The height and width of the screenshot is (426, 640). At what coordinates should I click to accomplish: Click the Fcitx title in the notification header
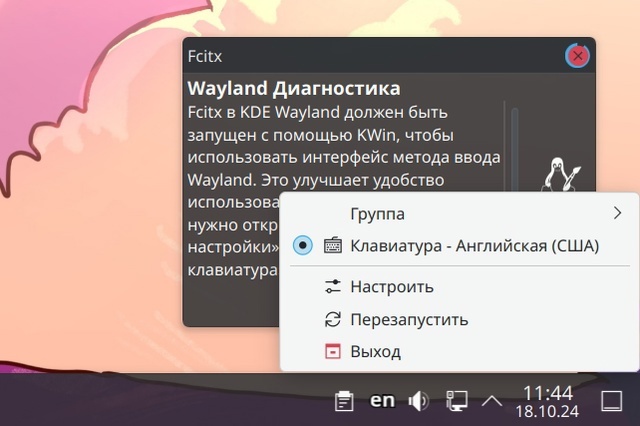pyautogui.click(x=205, y=56)
